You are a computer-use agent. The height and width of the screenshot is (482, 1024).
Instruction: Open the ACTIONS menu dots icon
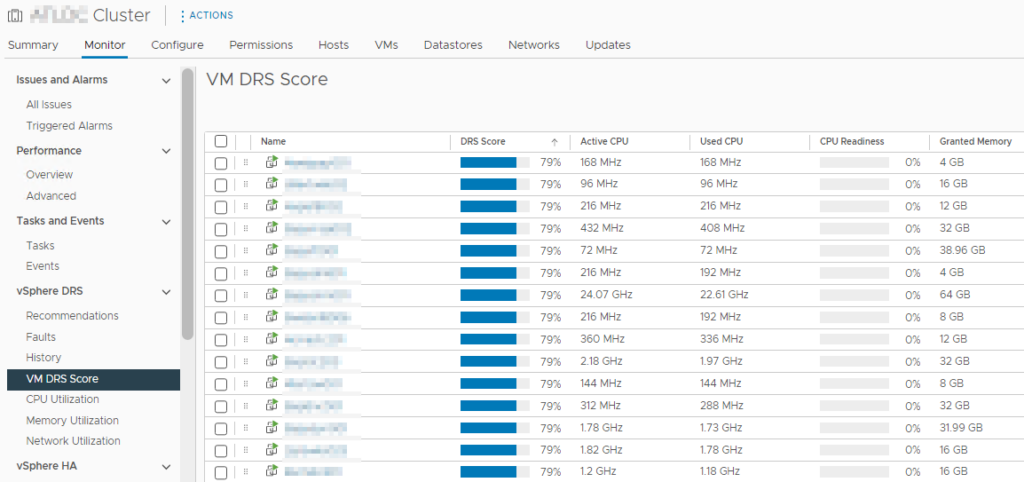point(182,15)
